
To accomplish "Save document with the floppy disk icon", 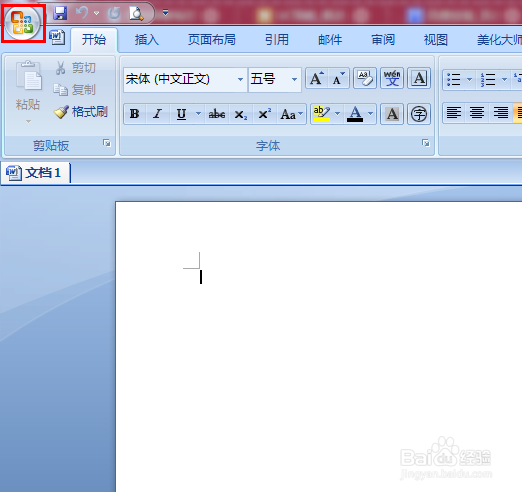I will pos(60,13).
